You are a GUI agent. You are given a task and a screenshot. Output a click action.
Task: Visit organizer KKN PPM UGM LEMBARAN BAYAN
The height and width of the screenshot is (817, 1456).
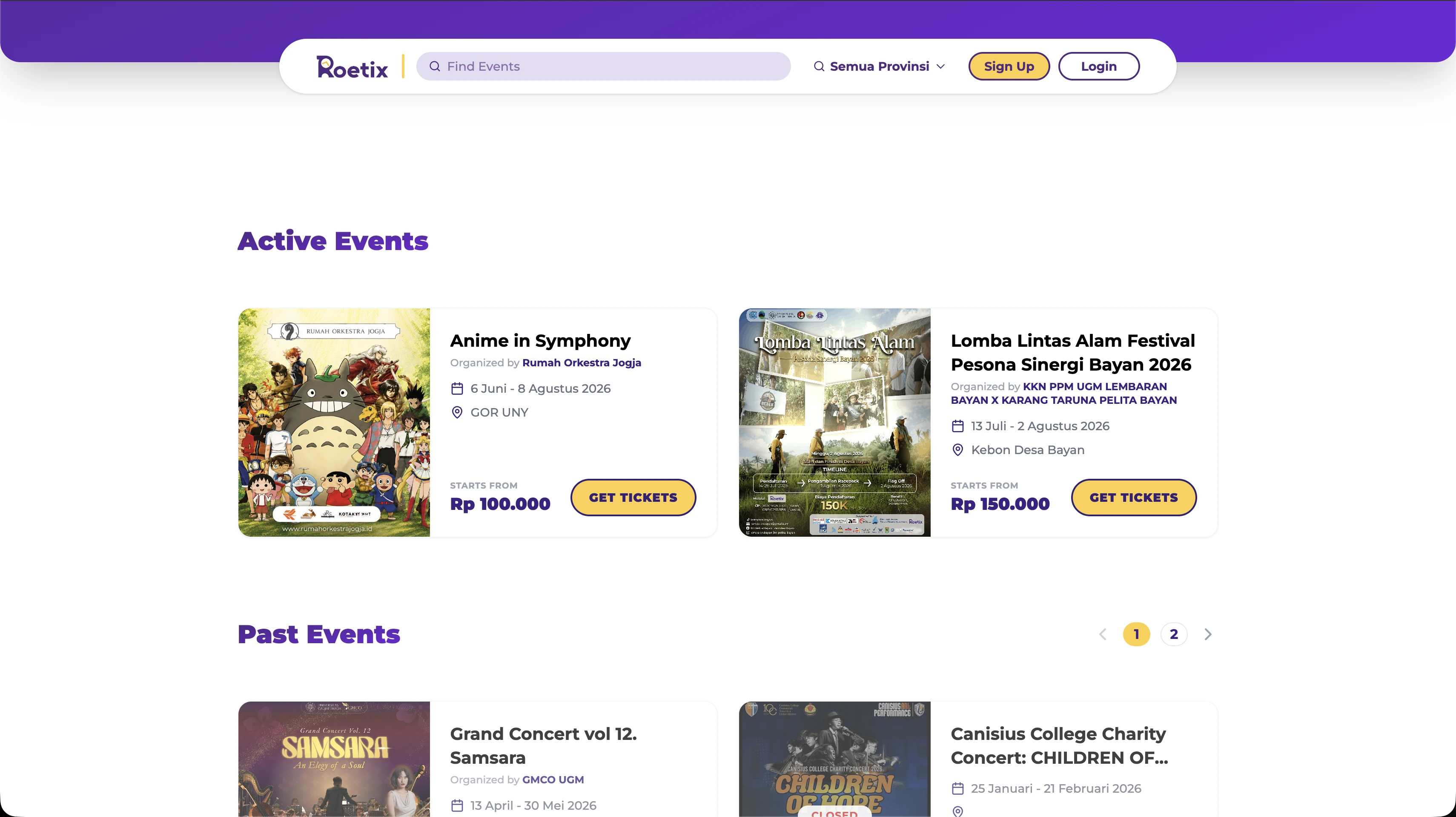pos(1064,393)
